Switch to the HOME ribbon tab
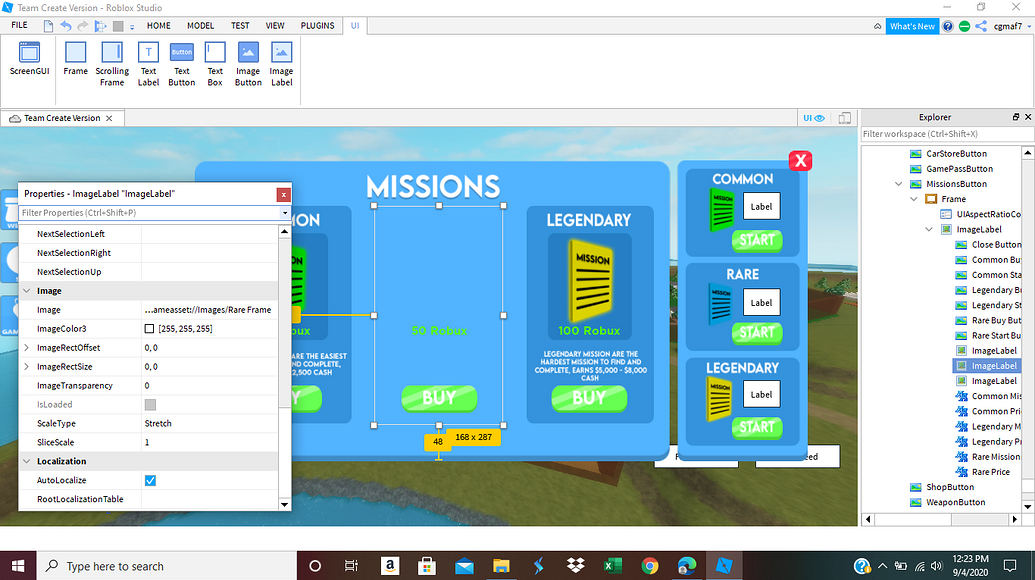This screenshot has width=1035, height=580. coord(158,26)
